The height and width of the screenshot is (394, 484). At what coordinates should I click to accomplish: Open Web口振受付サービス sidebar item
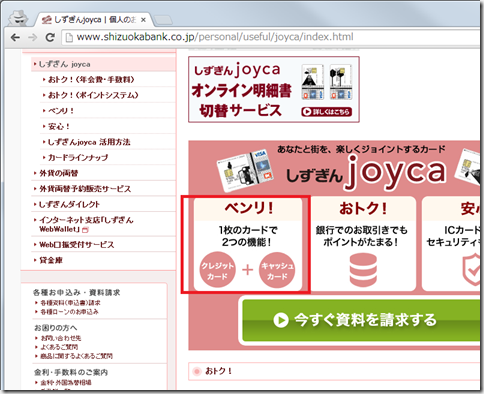tap(77, 245)
